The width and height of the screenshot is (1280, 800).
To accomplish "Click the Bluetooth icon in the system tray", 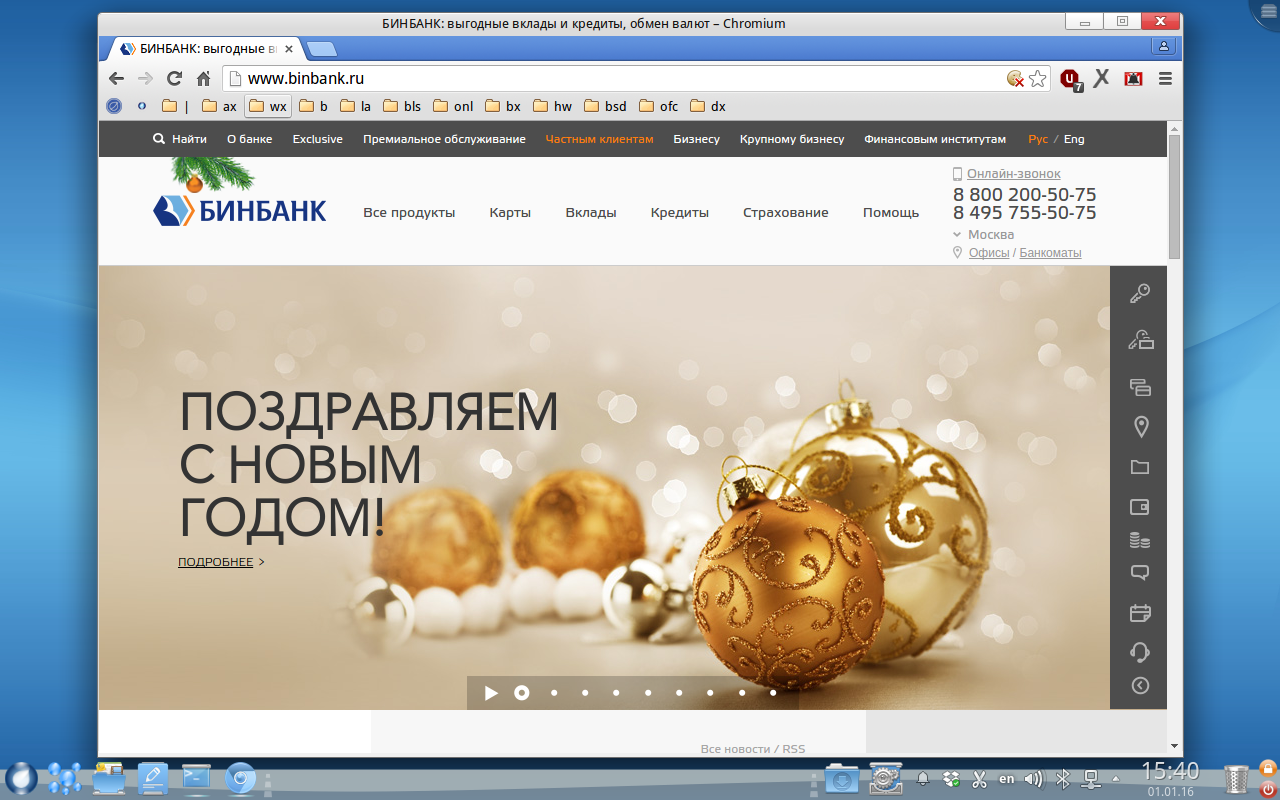I will click(x=1064, y=778).
